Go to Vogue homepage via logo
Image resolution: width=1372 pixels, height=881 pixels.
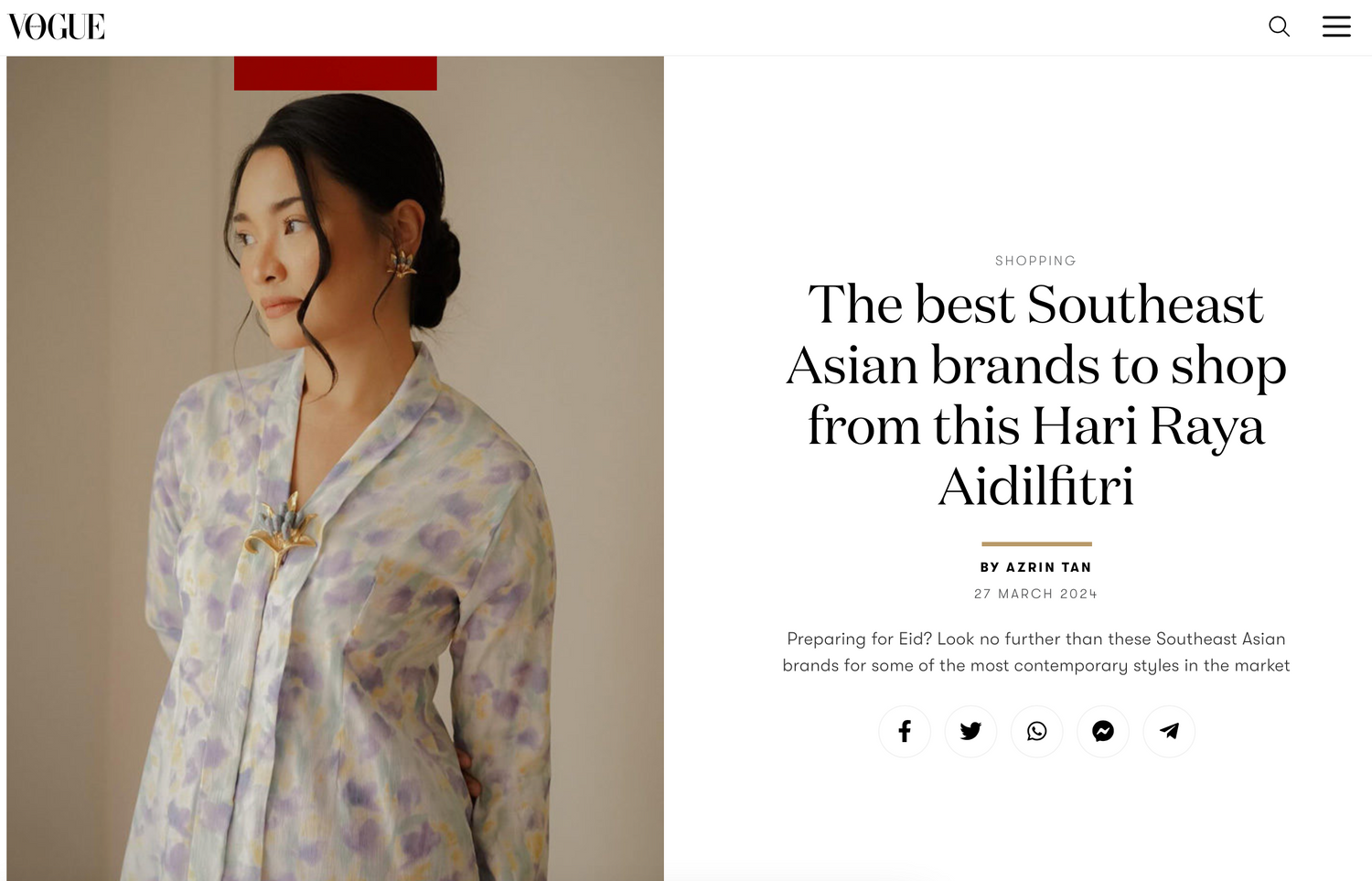tap(57, 27)
